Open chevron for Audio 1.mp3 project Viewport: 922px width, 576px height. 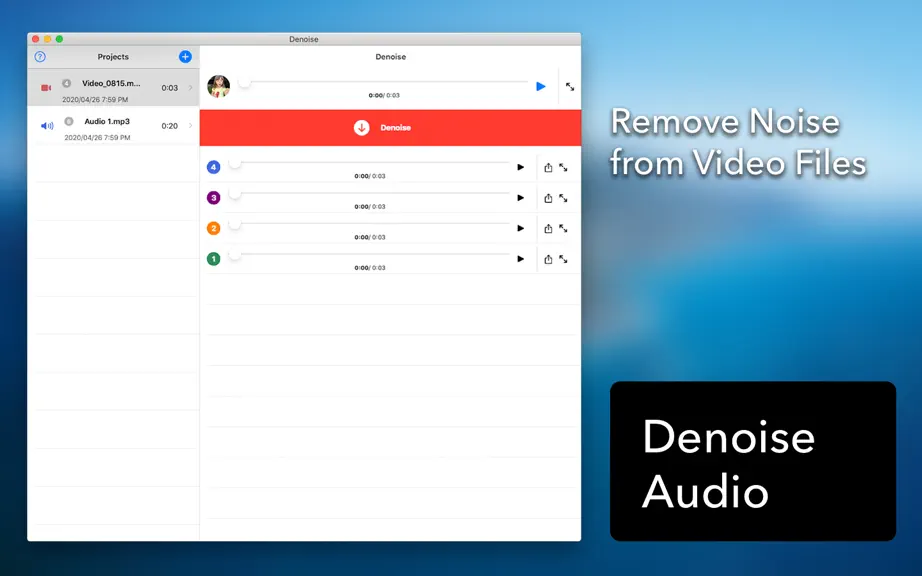pos(190,126)
